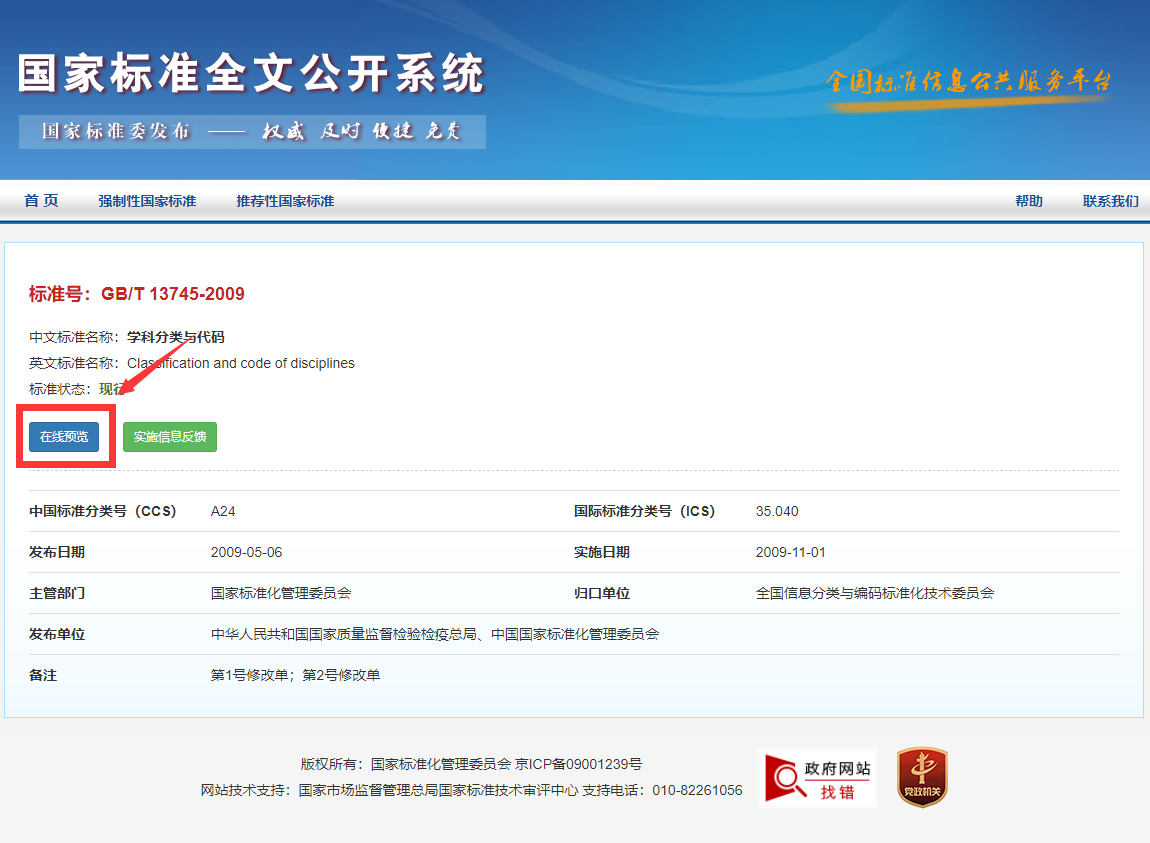Screen dimensions: 1150x843
Task: Open the 帮助 page
Action: tap(1028, 201)
